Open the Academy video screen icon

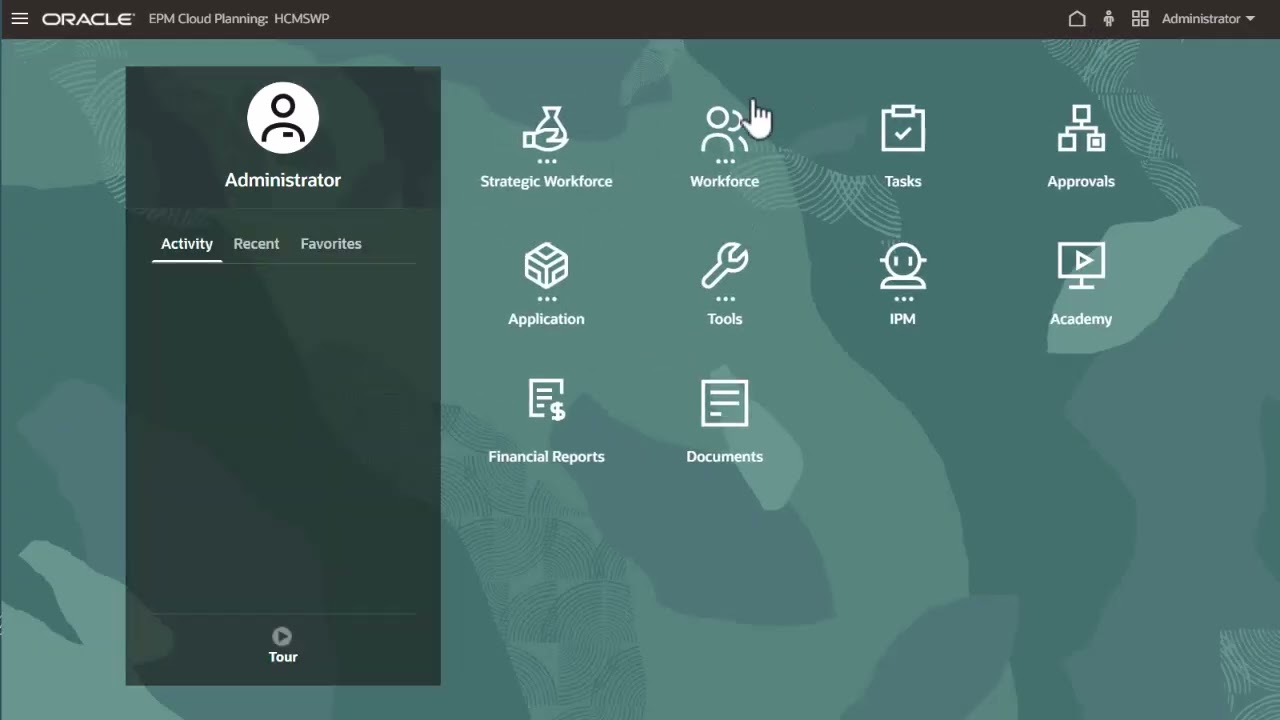point(1081,266)
